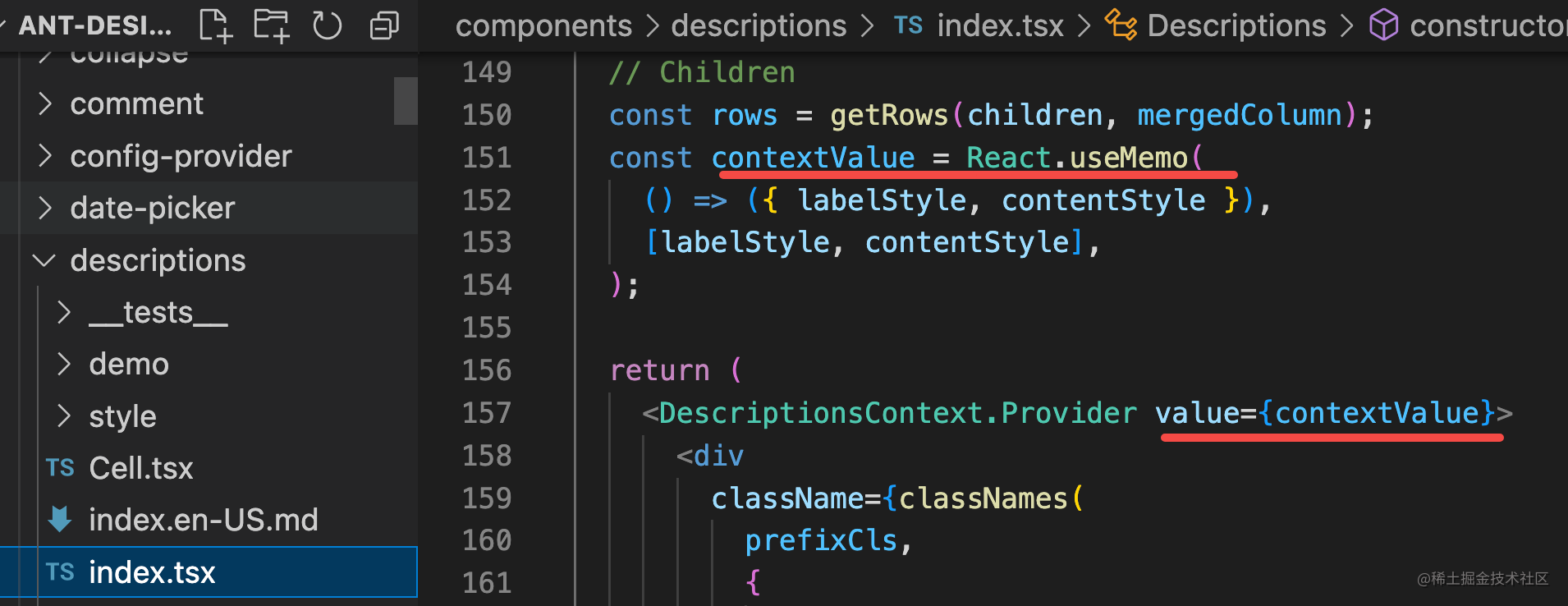Screen dimensions: 1568x606
Task: Expand the demo folder chevron
Action: pos(64,365)
